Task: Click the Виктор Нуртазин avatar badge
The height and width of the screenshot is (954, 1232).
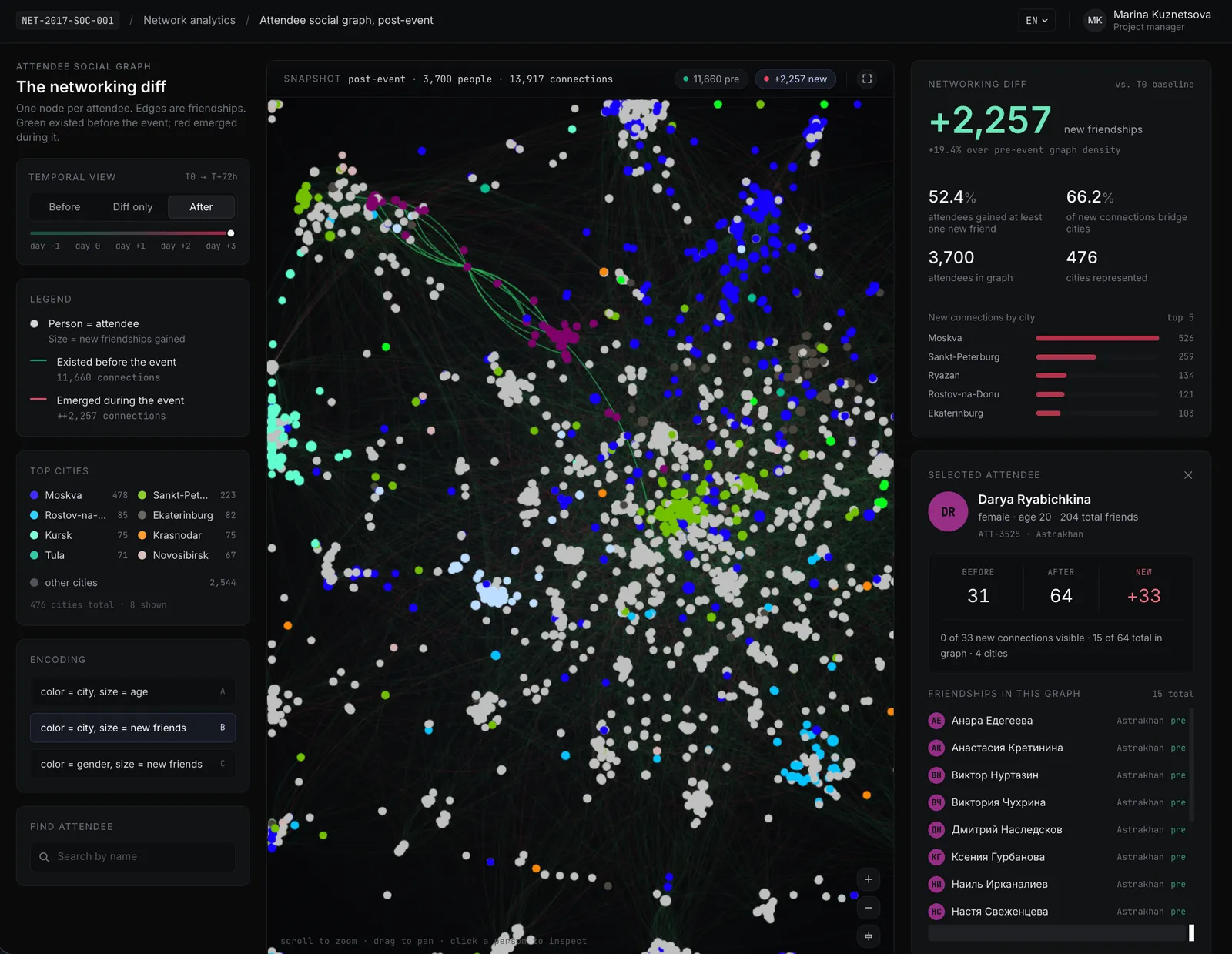Action: point(936,775)
